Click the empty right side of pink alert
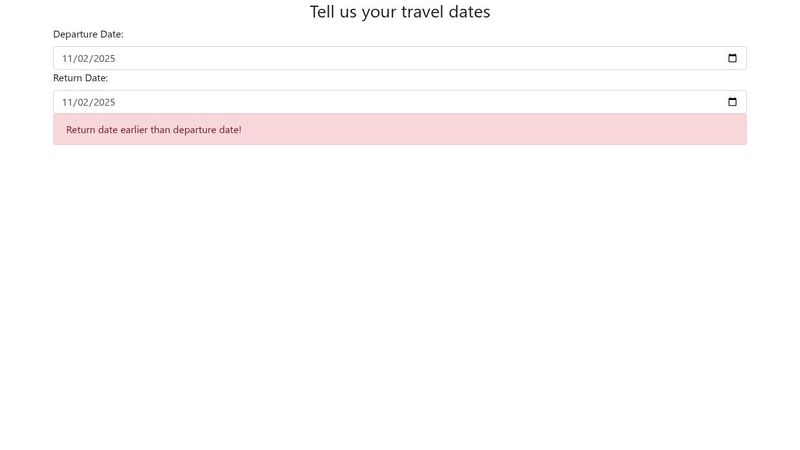This screenshot has width=800, height=450. click(600, 130)
